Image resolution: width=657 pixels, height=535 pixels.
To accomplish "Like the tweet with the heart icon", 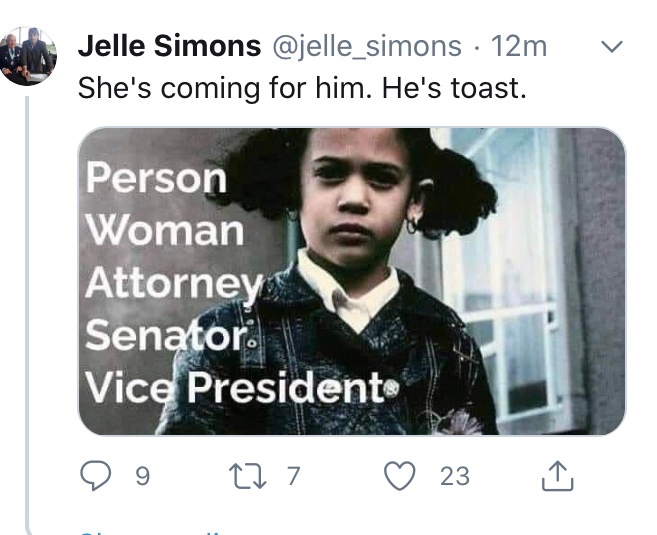I will point(401,476).
